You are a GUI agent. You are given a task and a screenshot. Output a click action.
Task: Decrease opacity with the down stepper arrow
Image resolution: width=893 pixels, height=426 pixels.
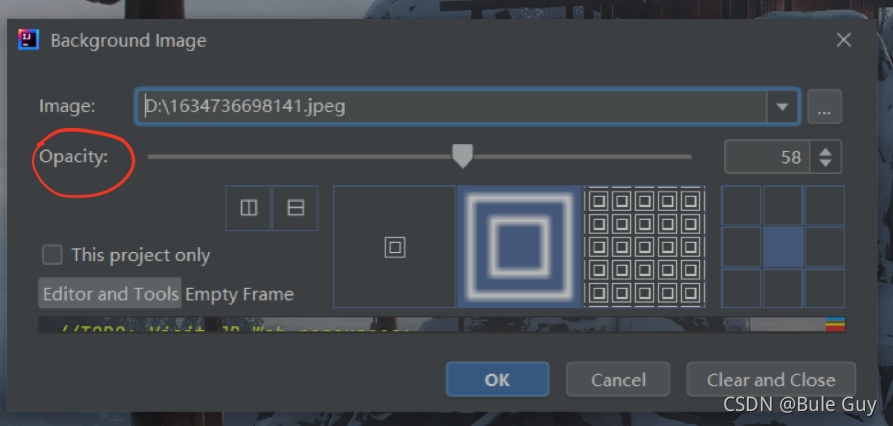(825, 163)
